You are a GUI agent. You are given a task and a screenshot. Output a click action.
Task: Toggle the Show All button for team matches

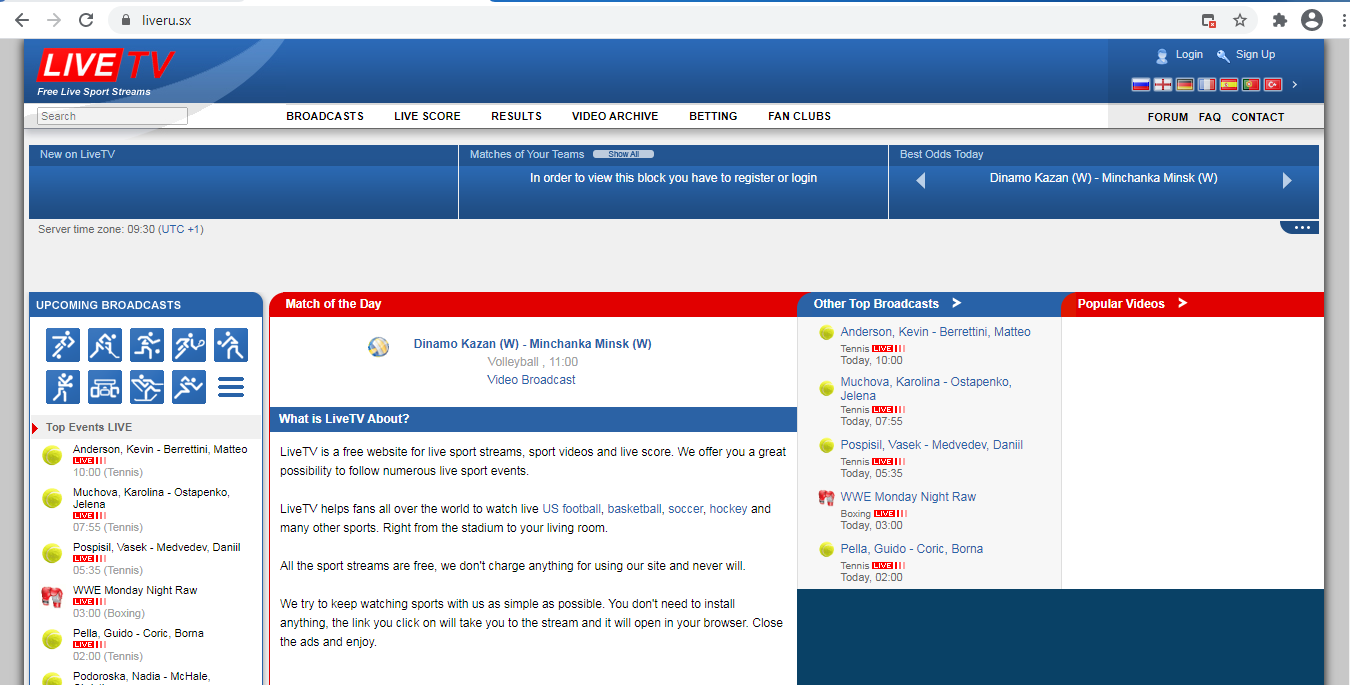point(623,154)
